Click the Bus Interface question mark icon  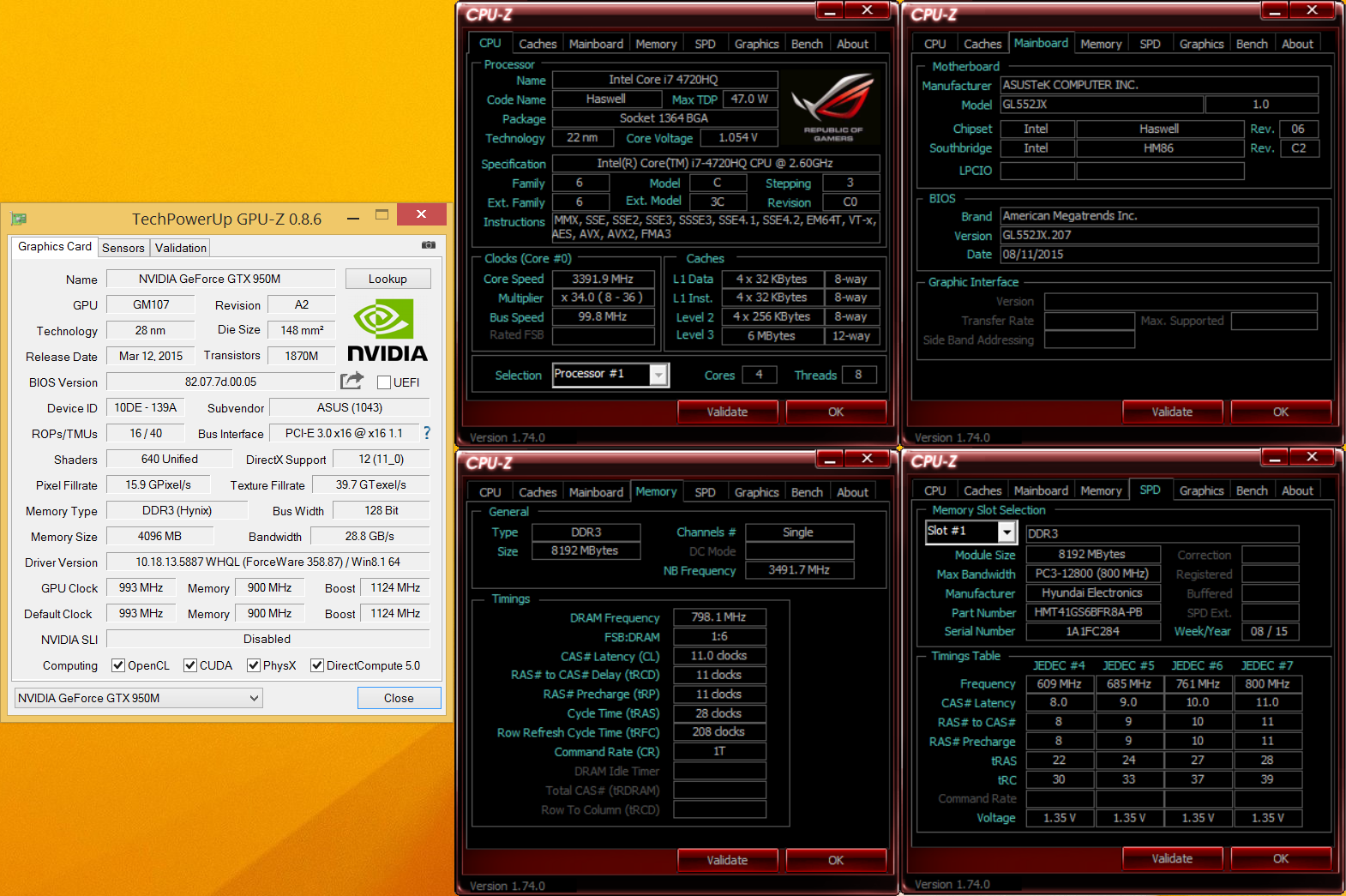point(427,433)
